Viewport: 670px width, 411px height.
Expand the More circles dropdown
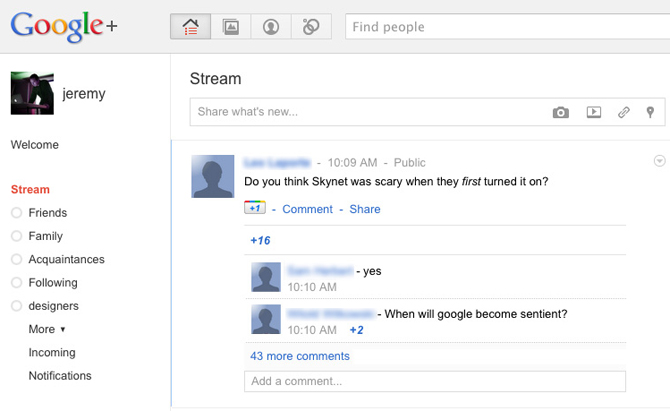tap(47, 329)
